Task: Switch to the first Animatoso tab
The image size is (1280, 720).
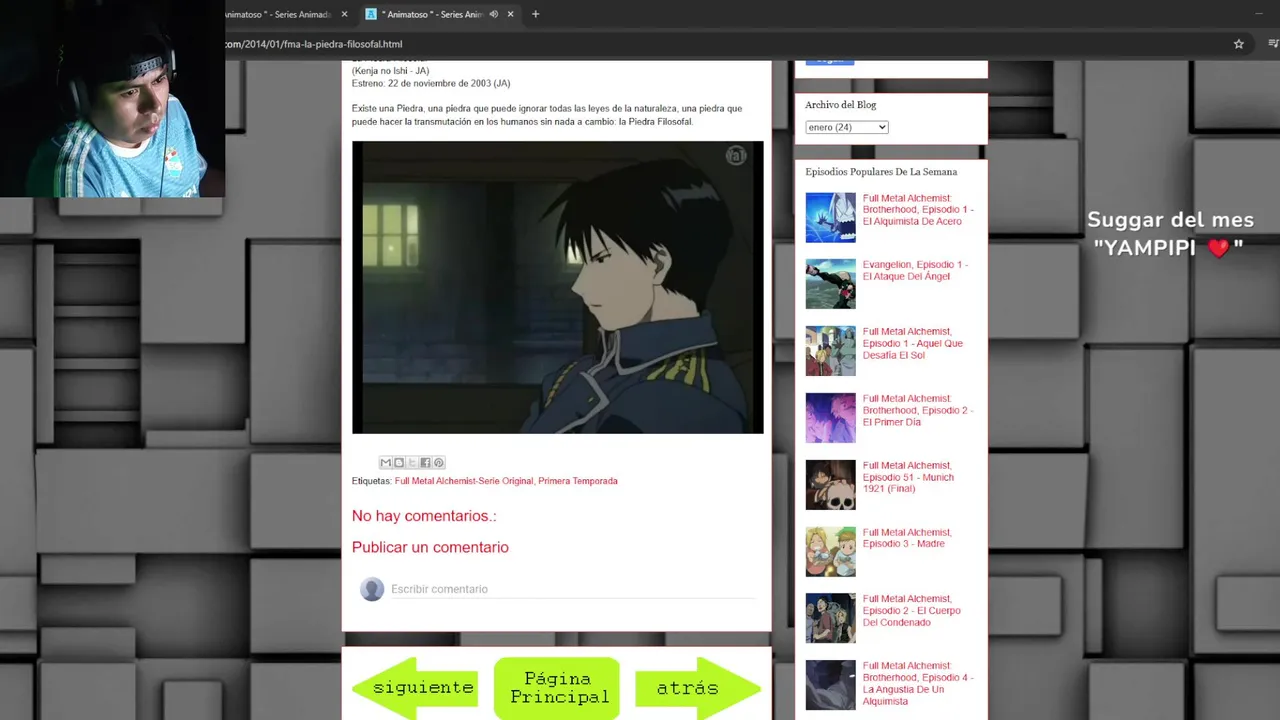Action: pyautogui.click(x=277, y=14)
